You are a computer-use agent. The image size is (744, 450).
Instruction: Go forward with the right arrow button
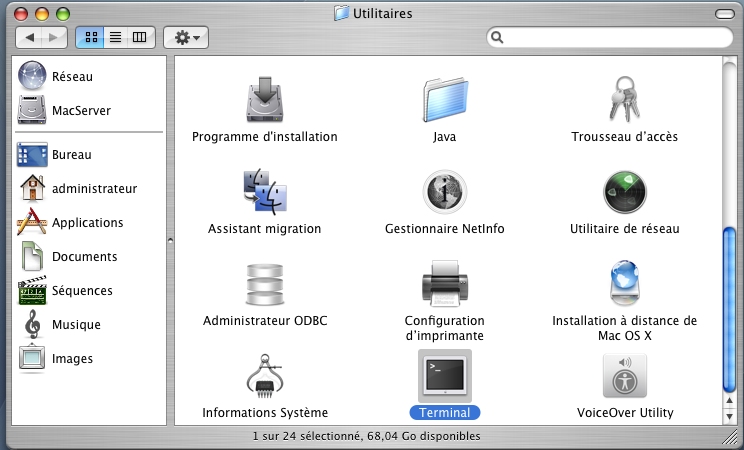point(54,38)
